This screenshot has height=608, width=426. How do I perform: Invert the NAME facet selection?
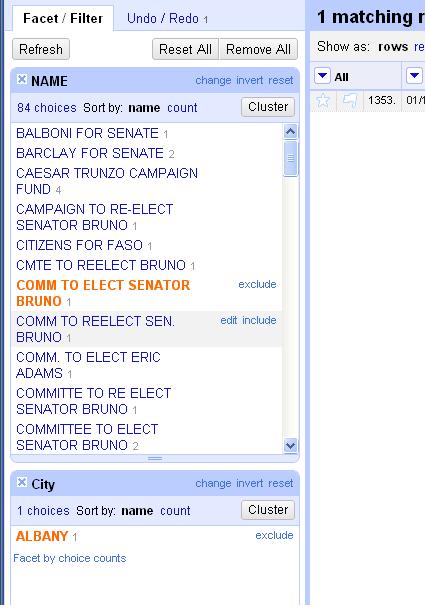(x=250, y=80)
